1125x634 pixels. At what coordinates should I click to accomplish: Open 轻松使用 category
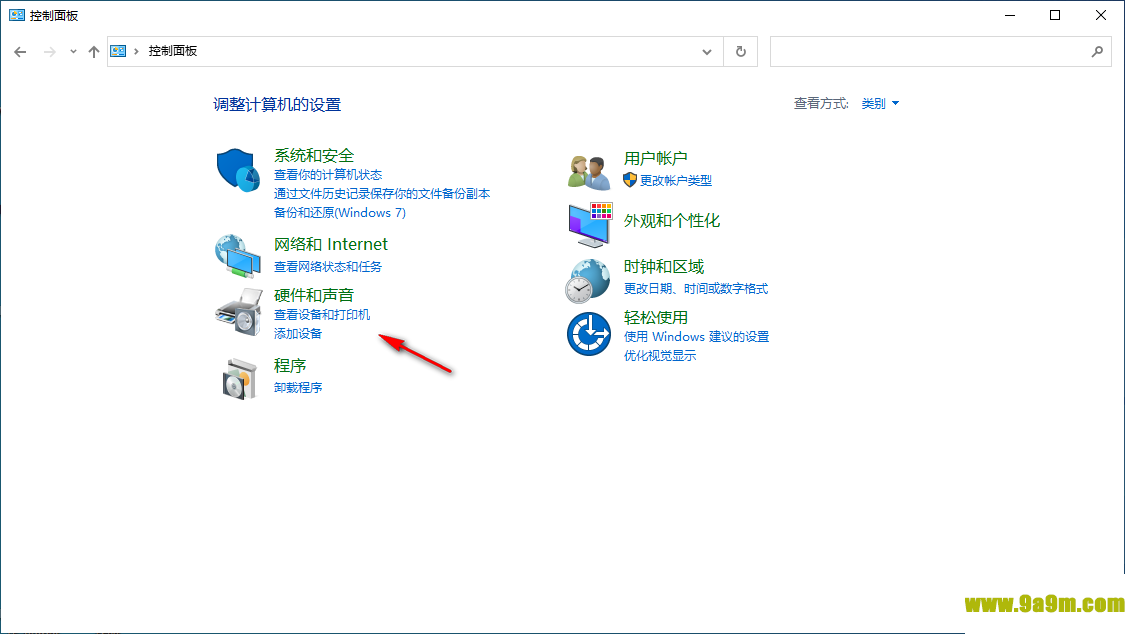tap(656, 318)
